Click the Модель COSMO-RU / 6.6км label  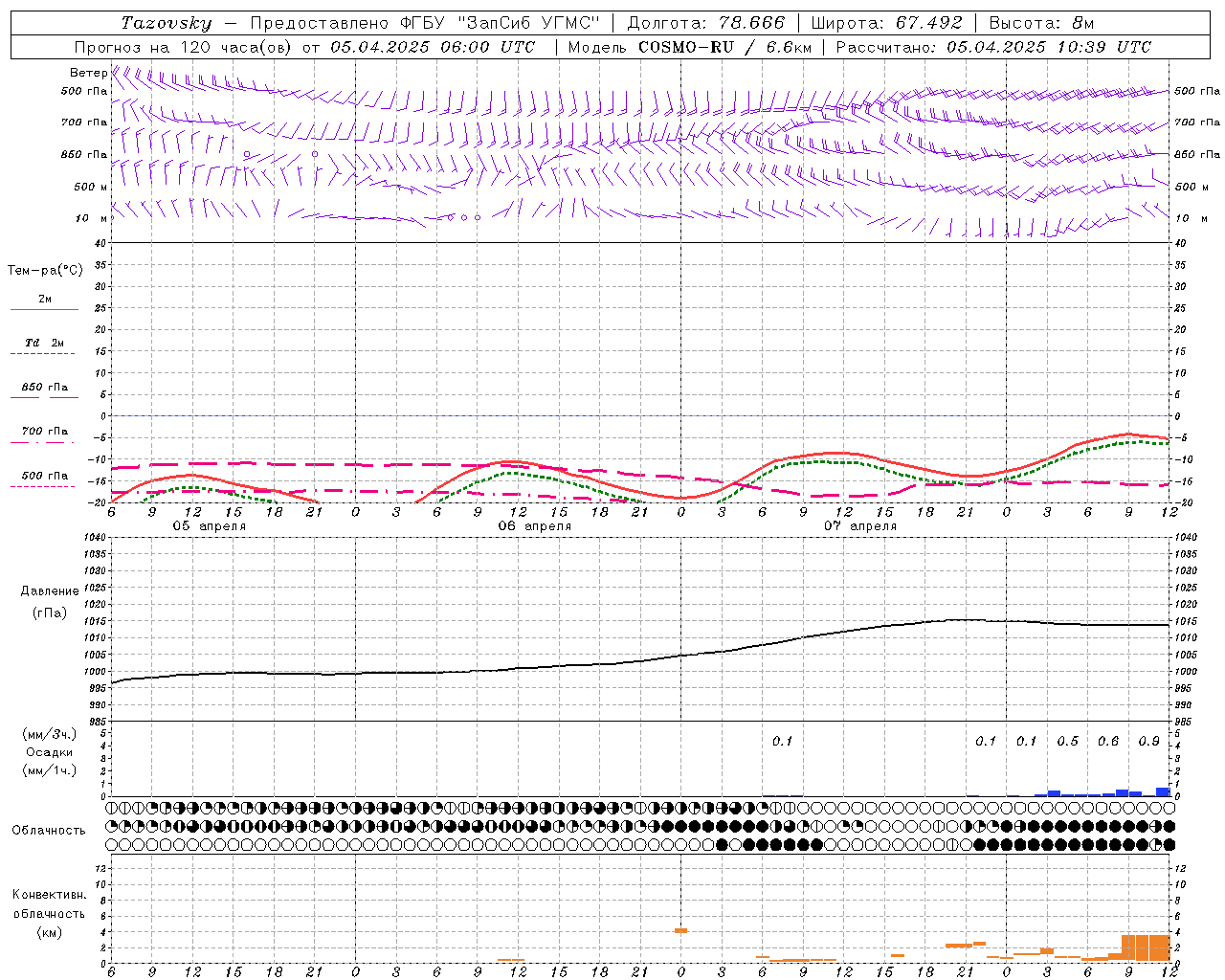click(x=690, y=47)
